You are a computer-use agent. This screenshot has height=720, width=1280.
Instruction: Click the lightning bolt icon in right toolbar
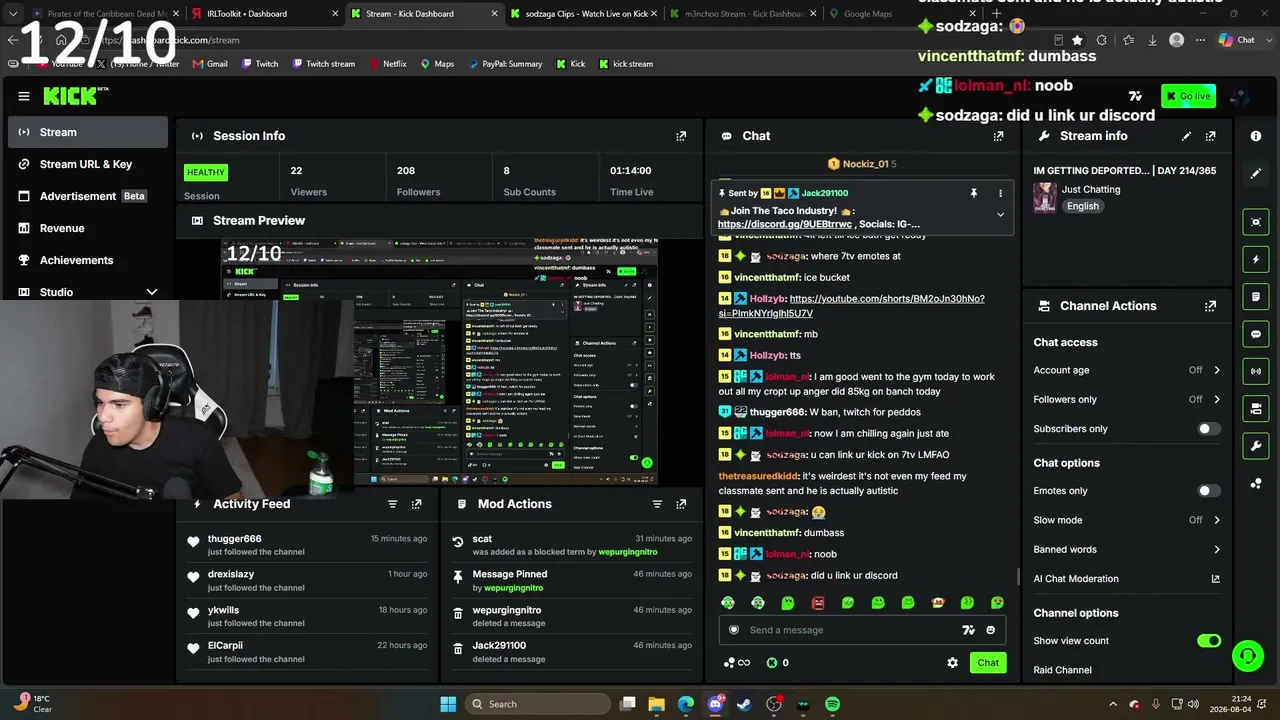pos(1256,259)
